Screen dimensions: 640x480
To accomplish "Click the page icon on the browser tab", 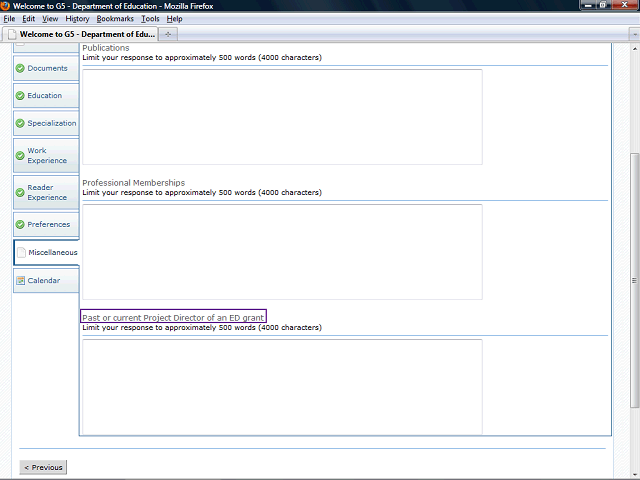I will pyautogui.click(x=12, y=34).
